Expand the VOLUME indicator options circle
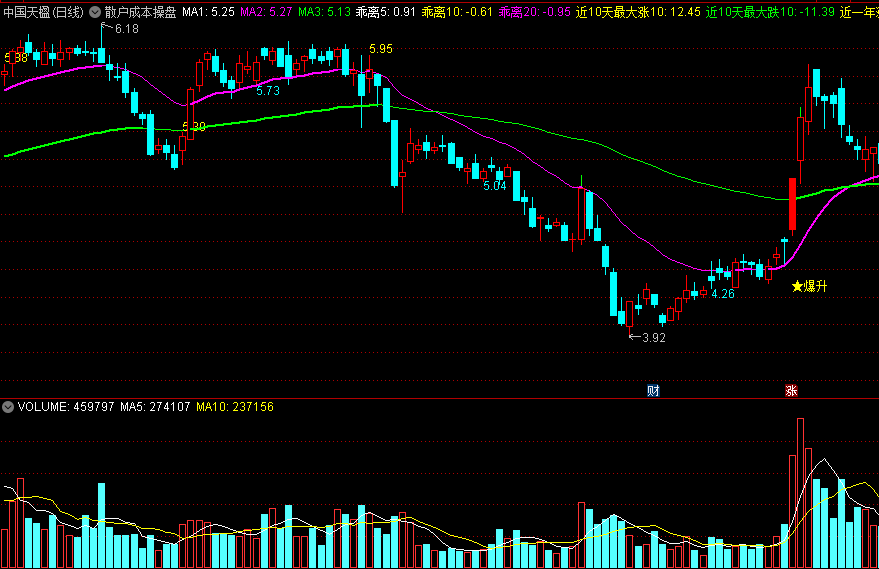Viewport: 879px width, 569px height. (x=8, y=407)
